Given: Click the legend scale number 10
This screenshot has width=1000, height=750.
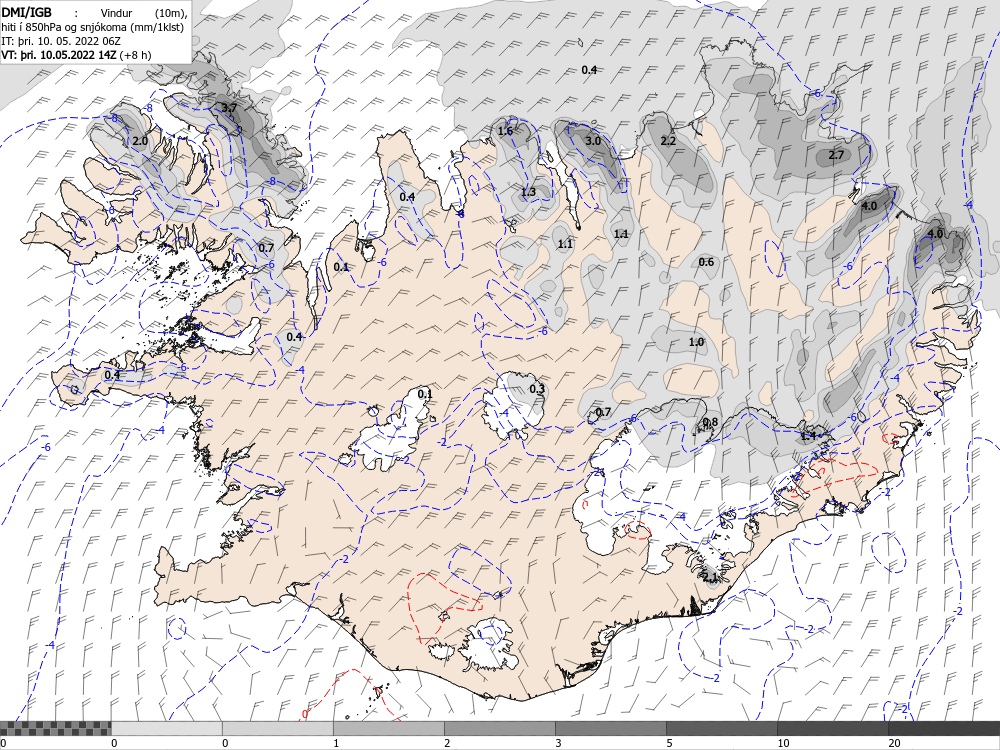Looking at the screenshot, I should click(x=783, y=743).
